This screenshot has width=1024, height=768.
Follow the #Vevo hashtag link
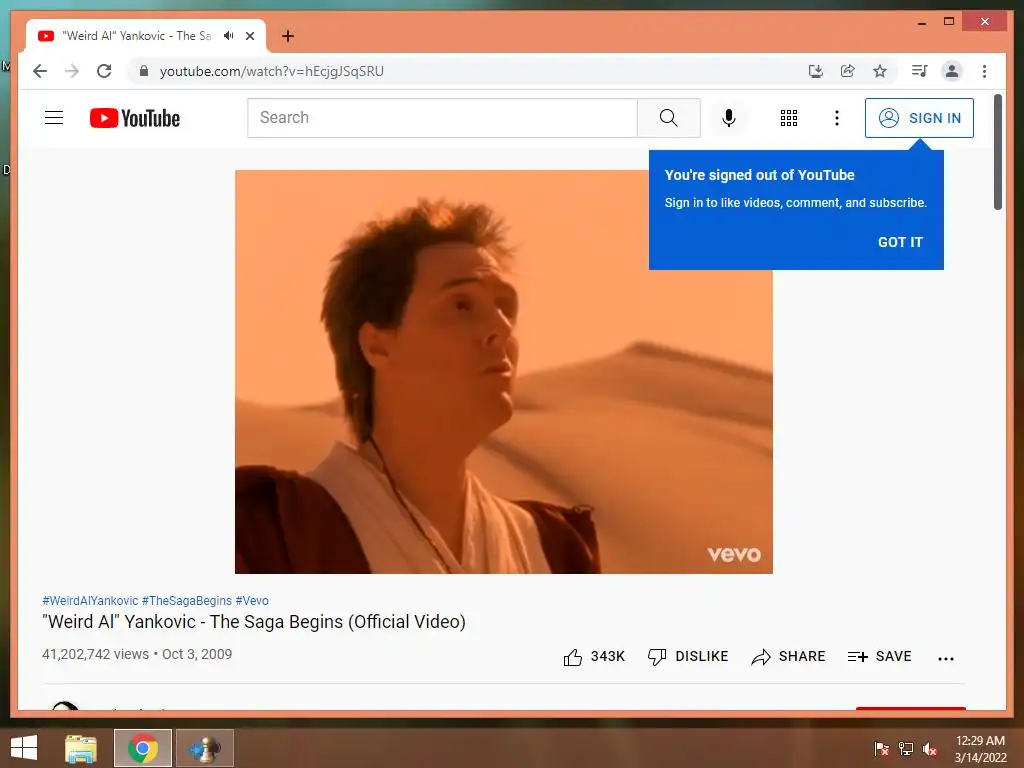(x=252, y=600)
